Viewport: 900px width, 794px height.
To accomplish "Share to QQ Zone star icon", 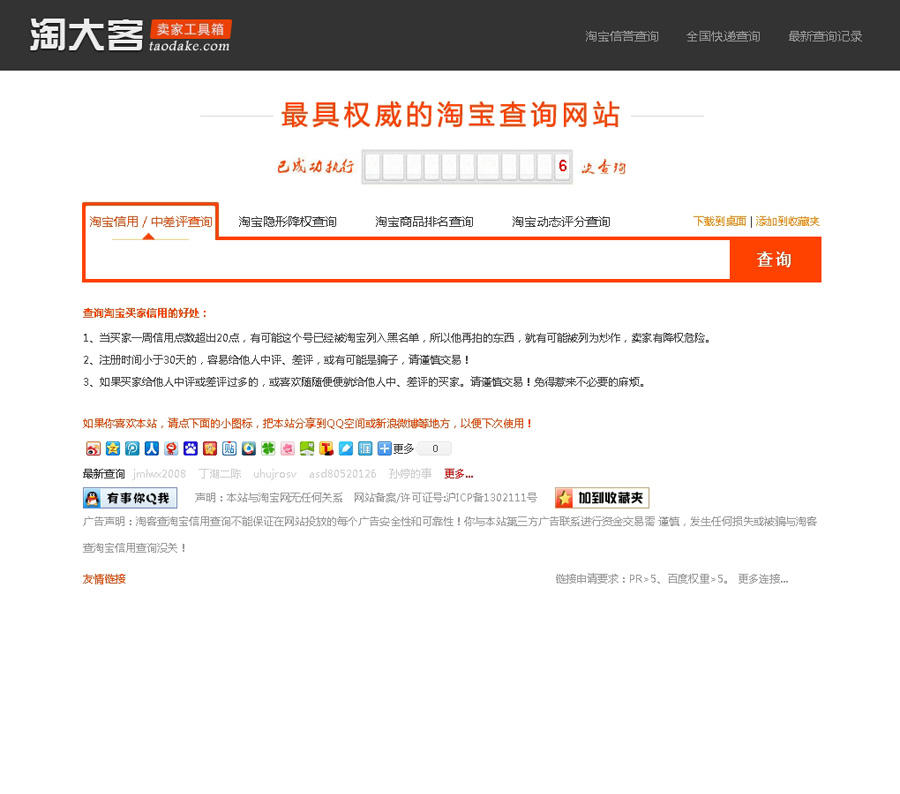I will coord(112,448).
